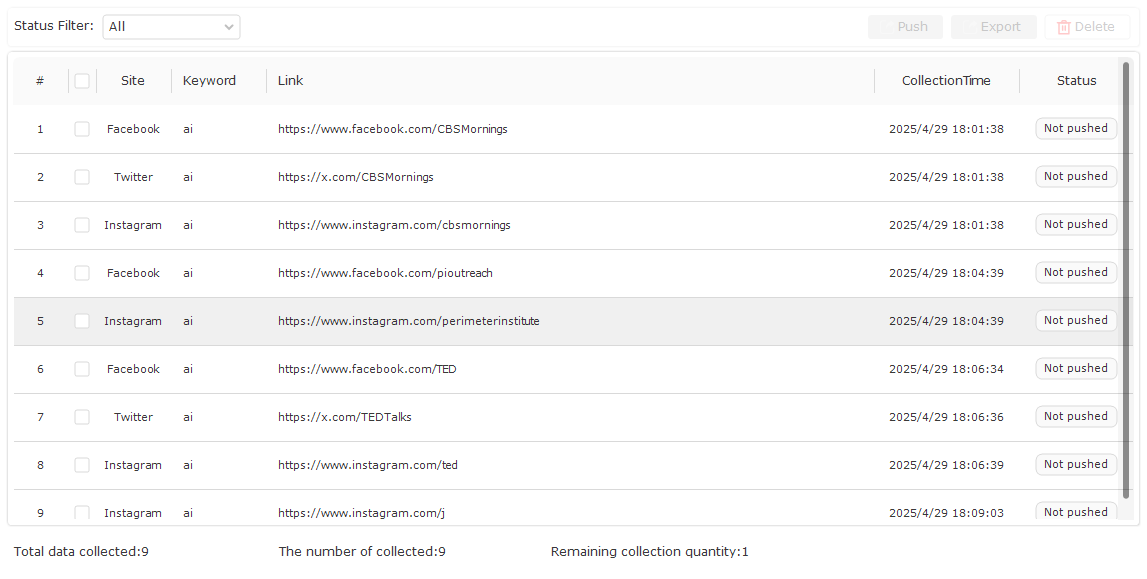The height and width of the screenshot is (579, 1147).
Task: Open the Status Filter dropdown
Action: (x=171, y=27)
